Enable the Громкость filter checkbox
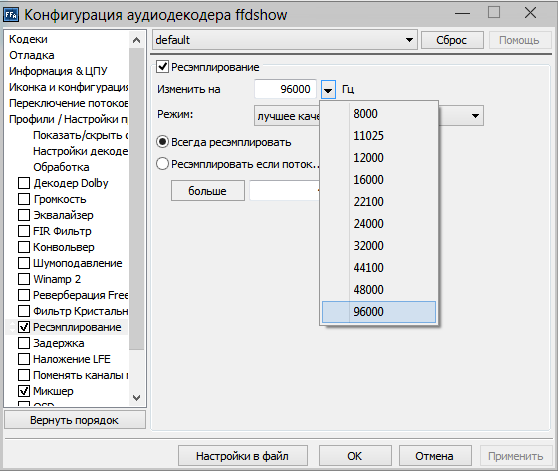 (x=24, y=199)
